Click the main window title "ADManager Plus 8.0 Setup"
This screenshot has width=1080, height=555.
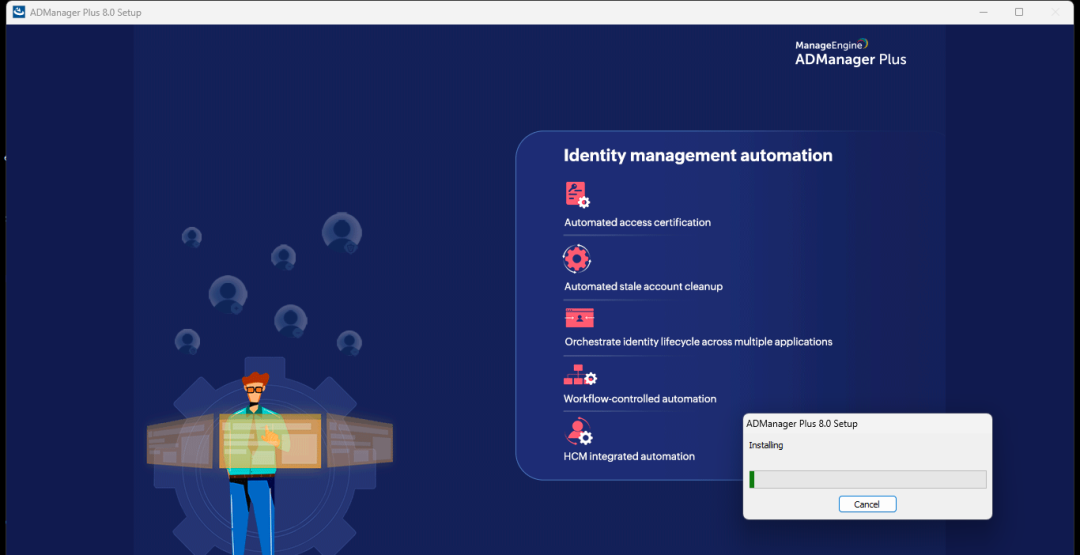click(85, 12)
